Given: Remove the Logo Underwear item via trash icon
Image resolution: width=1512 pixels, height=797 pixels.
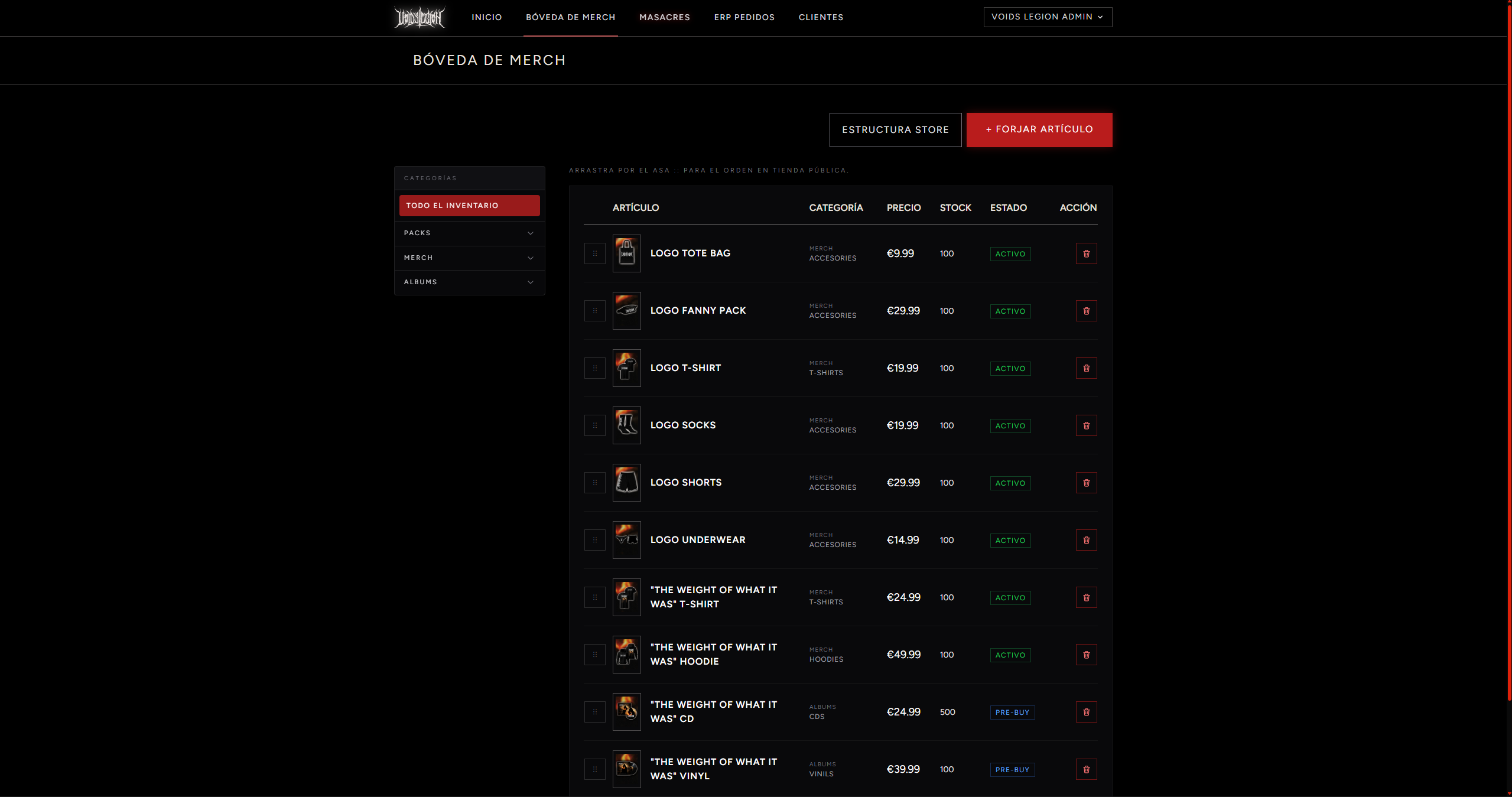Looking at the screenshot, I should 1086,540.
